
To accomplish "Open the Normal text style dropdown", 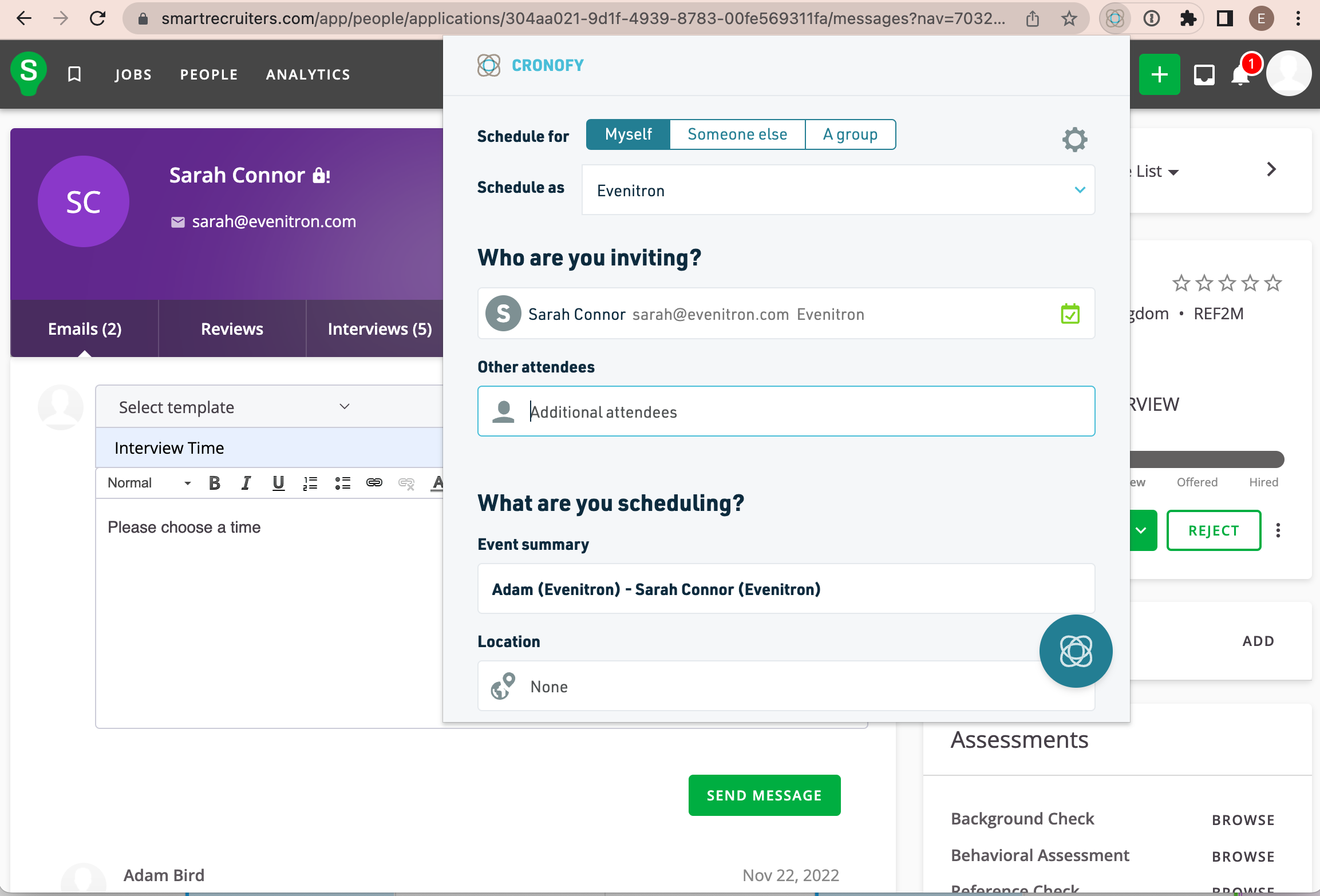I will [149, 483].
